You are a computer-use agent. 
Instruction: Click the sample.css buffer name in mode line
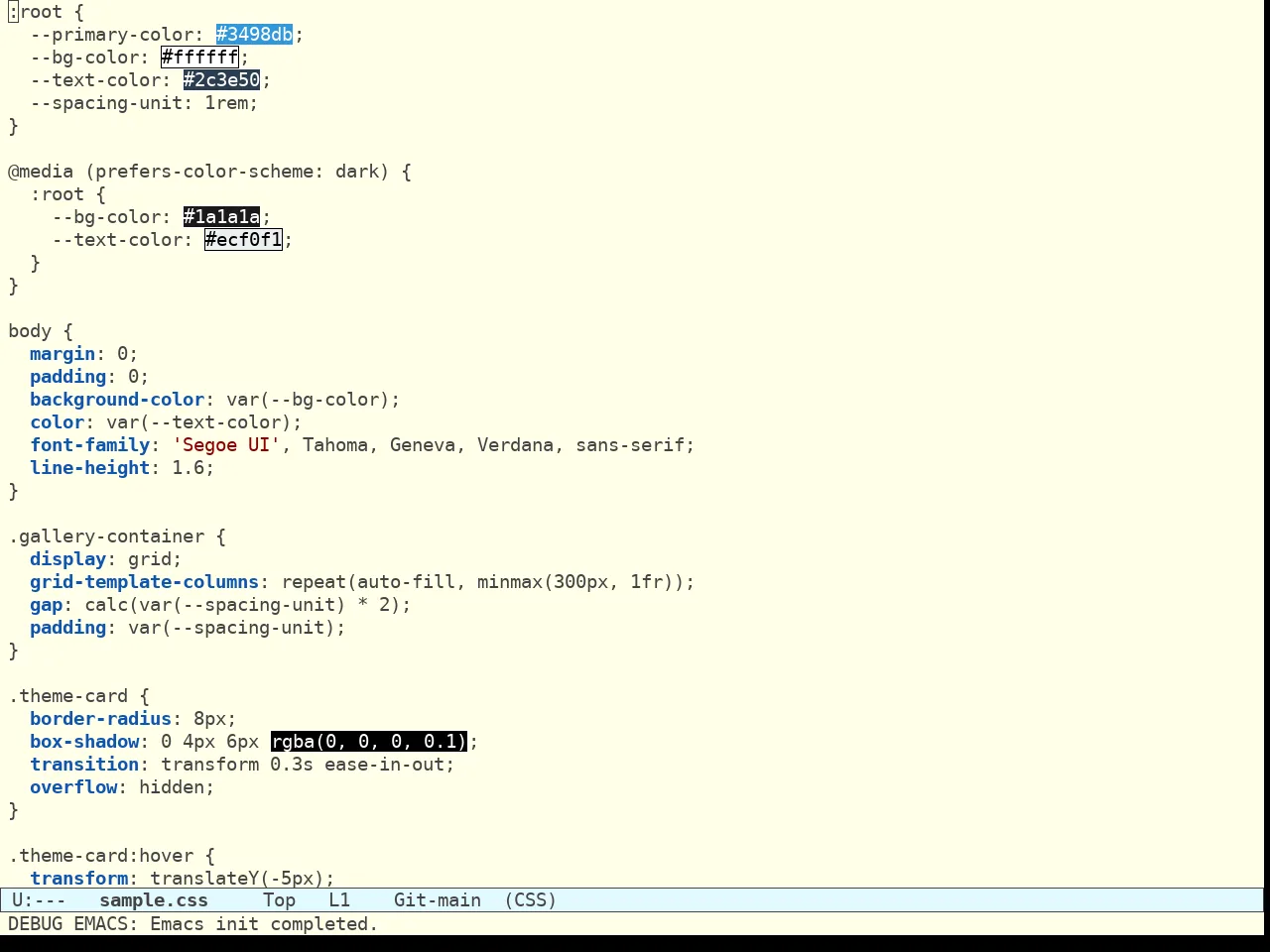coord(154,900)
